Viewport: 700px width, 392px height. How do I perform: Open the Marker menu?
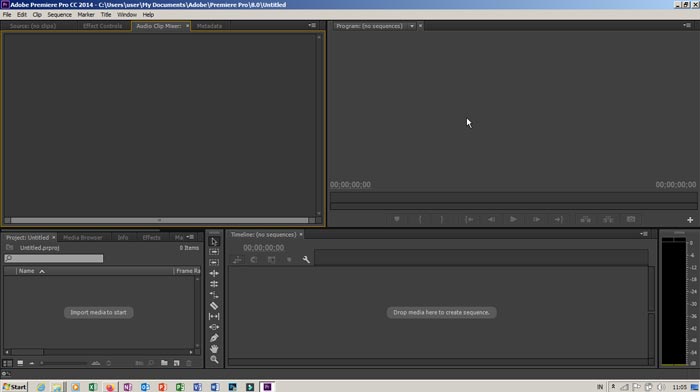coord(86,15)
